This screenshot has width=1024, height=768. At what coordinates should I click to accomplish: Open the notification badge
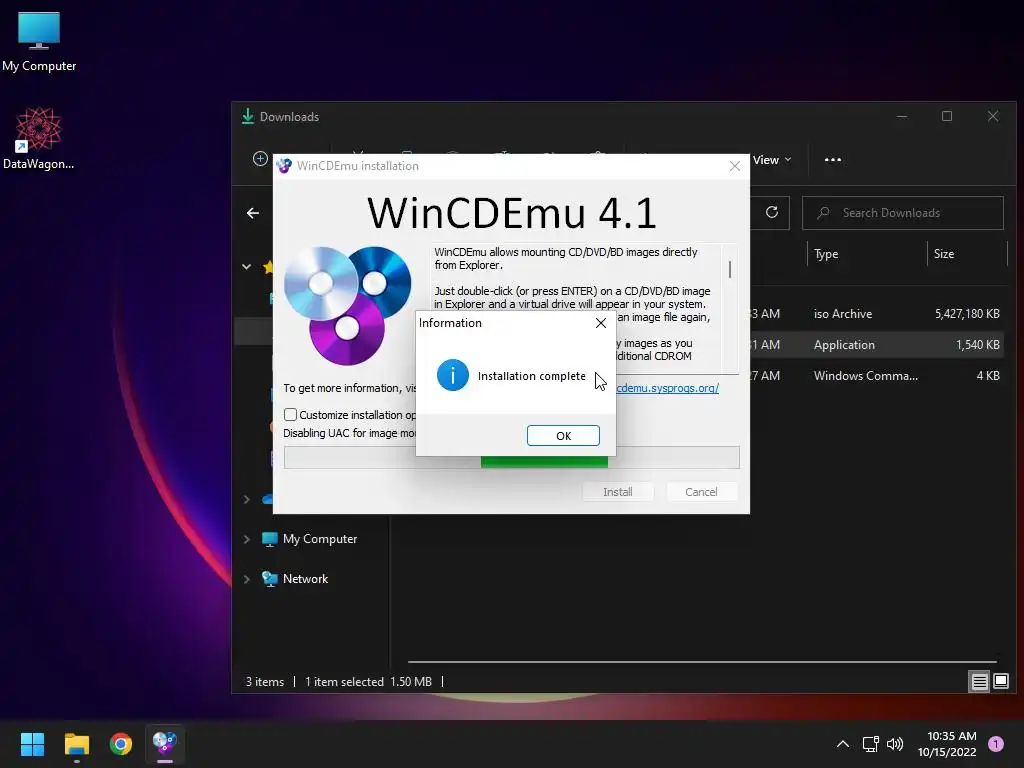click(996, 744)
